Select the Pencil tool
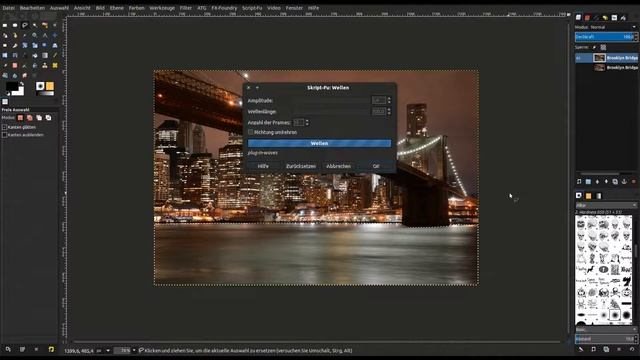This screenshot has width=640, height=360. pyautogui.click(x=55, y=55)
